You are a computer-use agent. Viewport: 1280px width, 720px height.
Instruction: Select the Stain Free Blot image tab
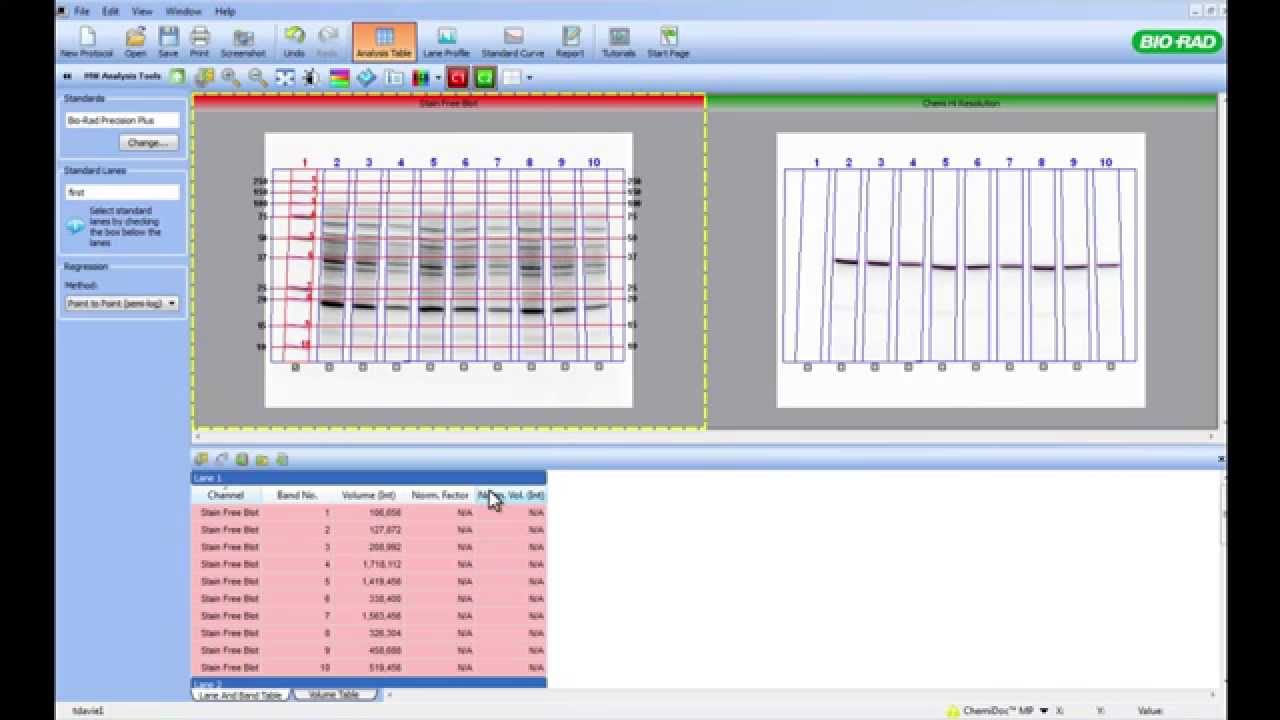449,102
